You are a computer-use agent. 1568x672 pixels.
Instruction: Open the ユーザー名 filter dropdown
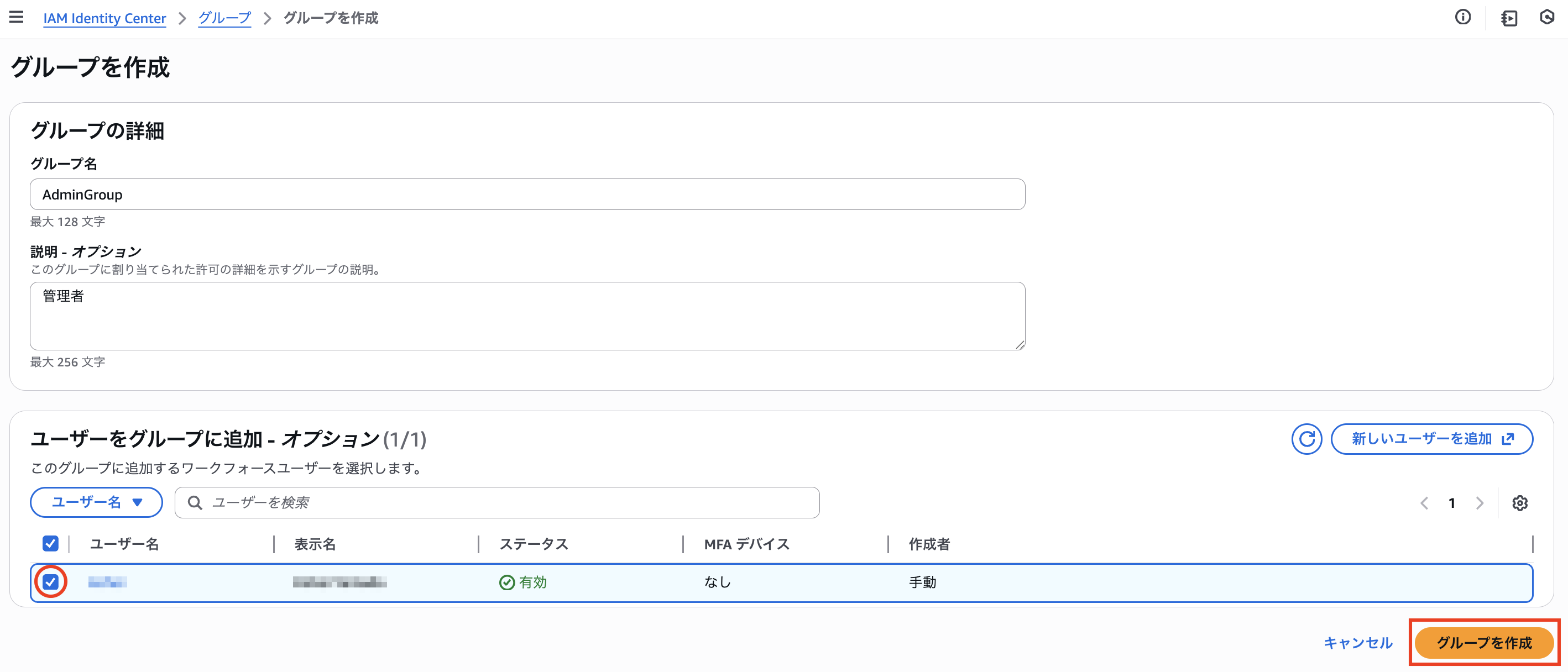[x=96, y=502]
